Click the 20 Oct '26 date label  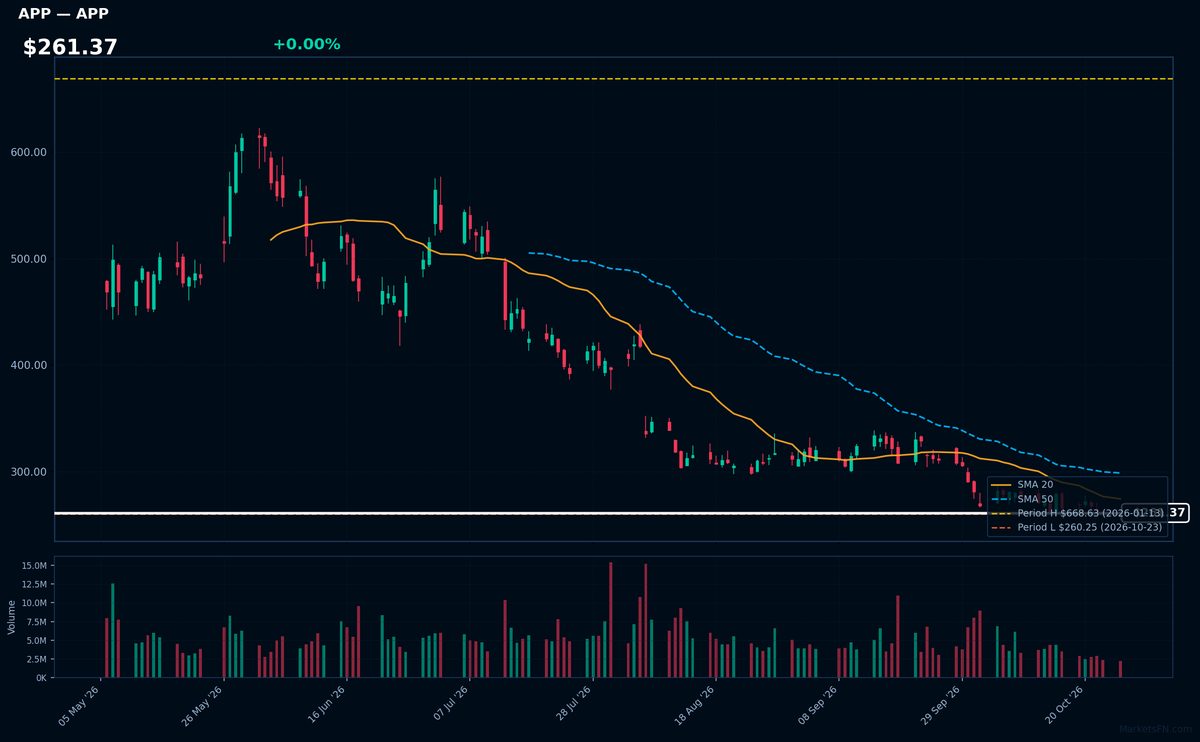pos(1065,706)
